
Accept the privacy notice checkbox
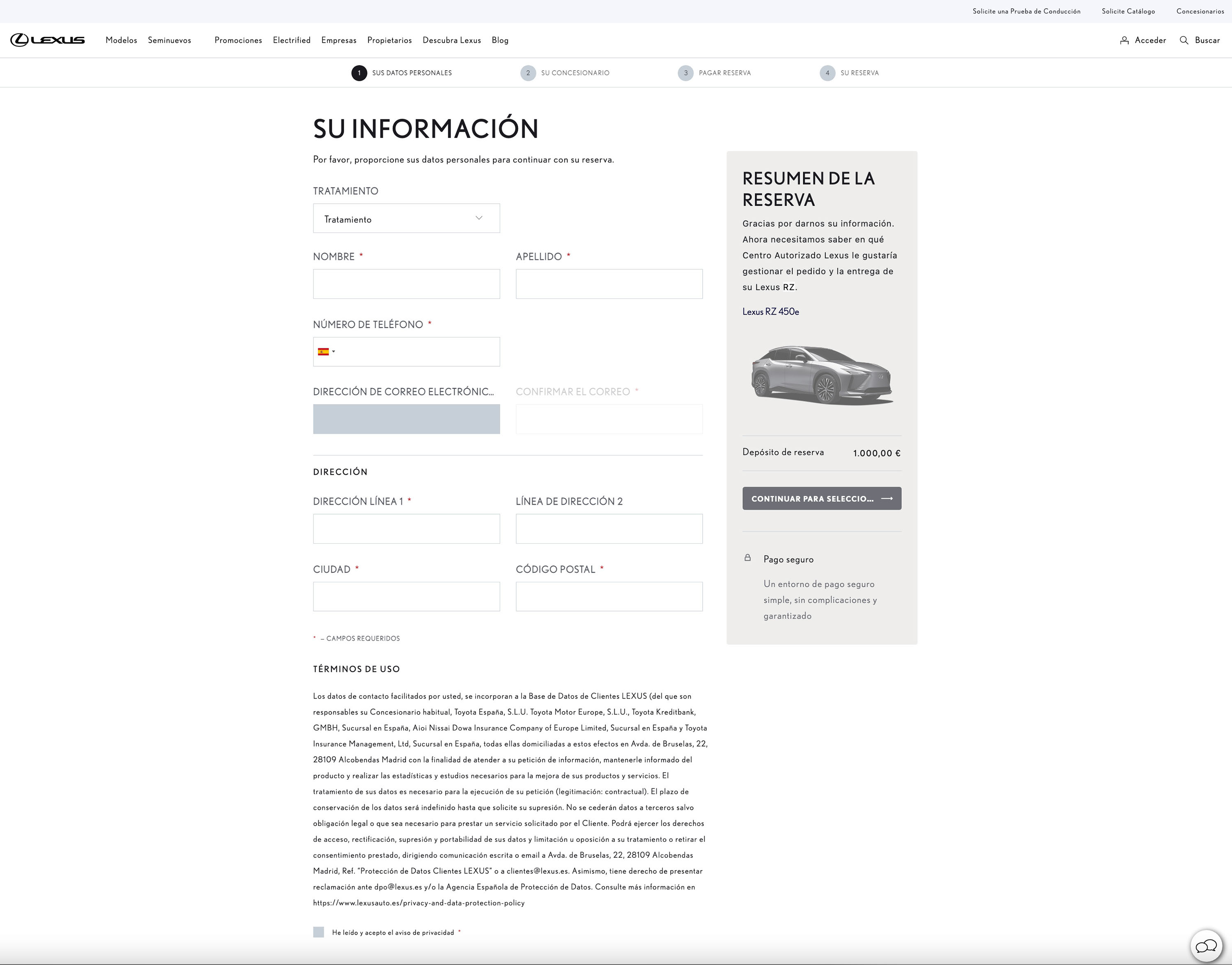[319, 932]
